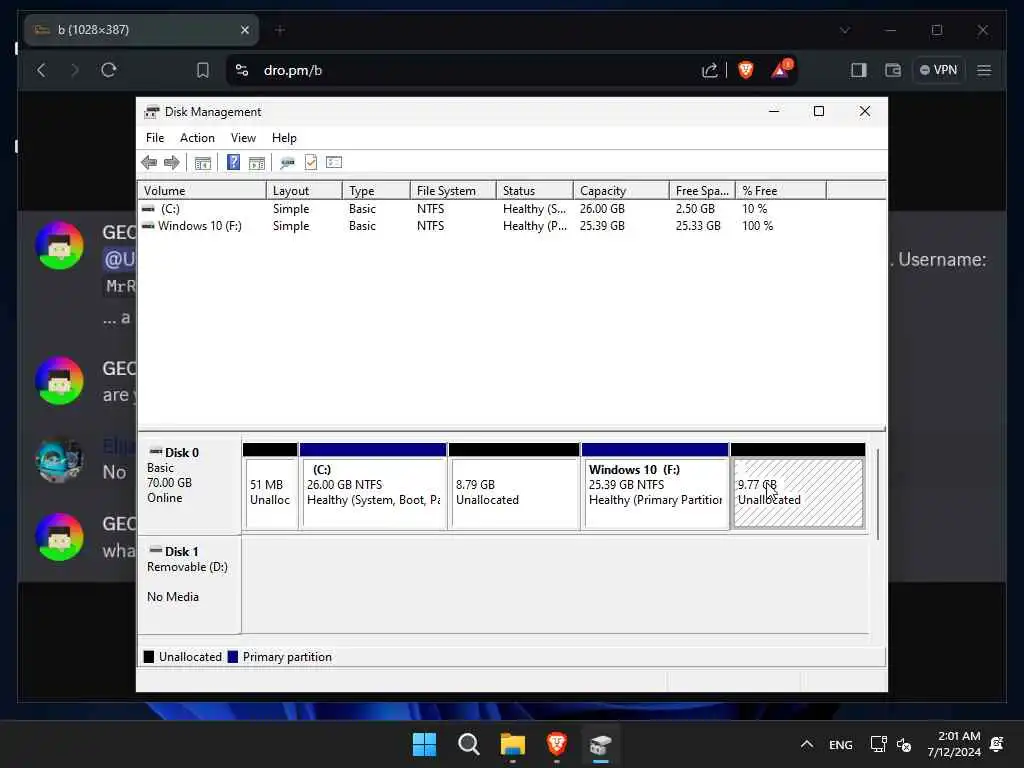Open Brave from the taskbar

[x=556, y=744]
